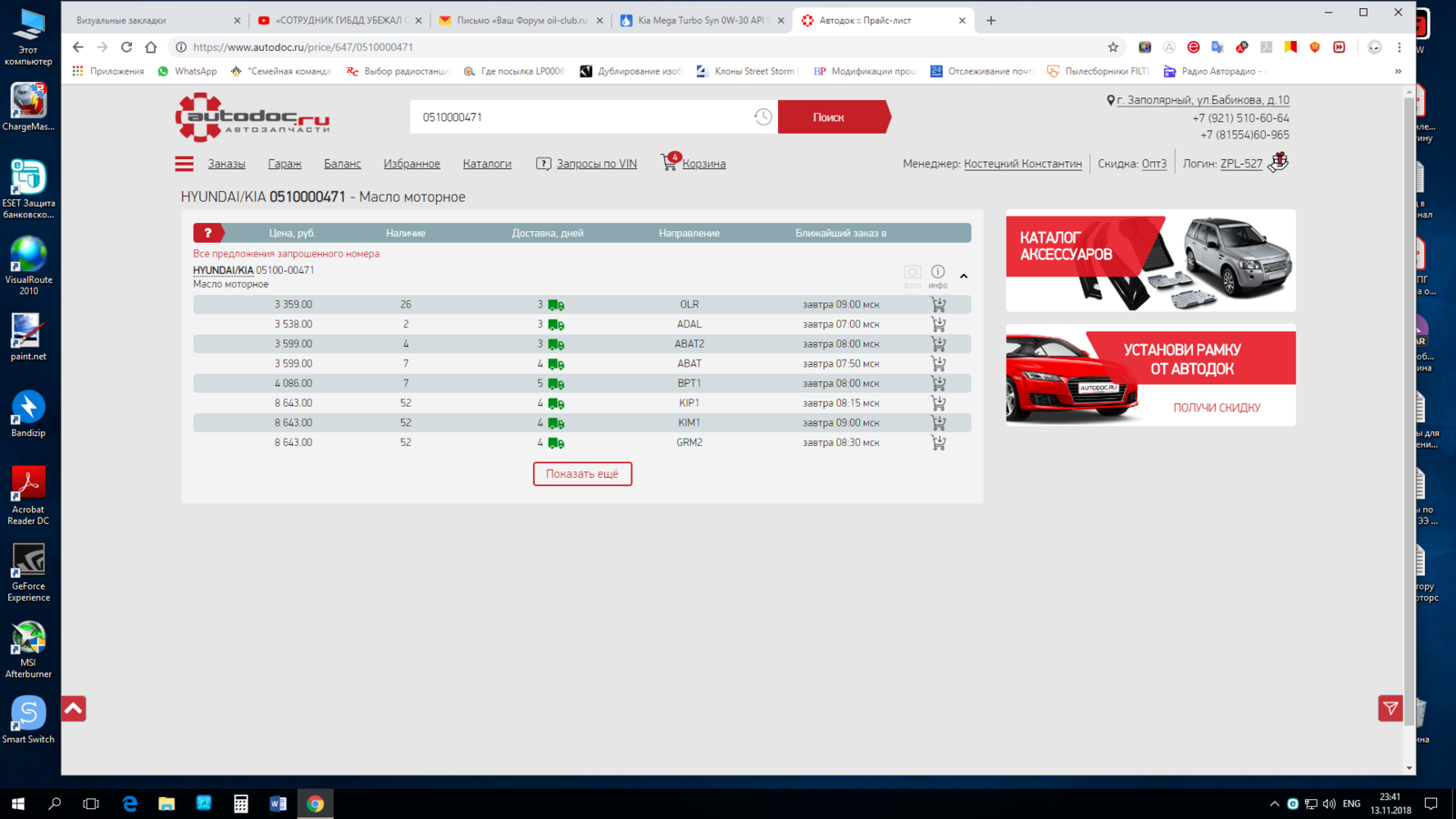Click the Показать ещё button
The height and width of the screenshot is (819, 1456).
pyautogui.click(x=582, y=474)
